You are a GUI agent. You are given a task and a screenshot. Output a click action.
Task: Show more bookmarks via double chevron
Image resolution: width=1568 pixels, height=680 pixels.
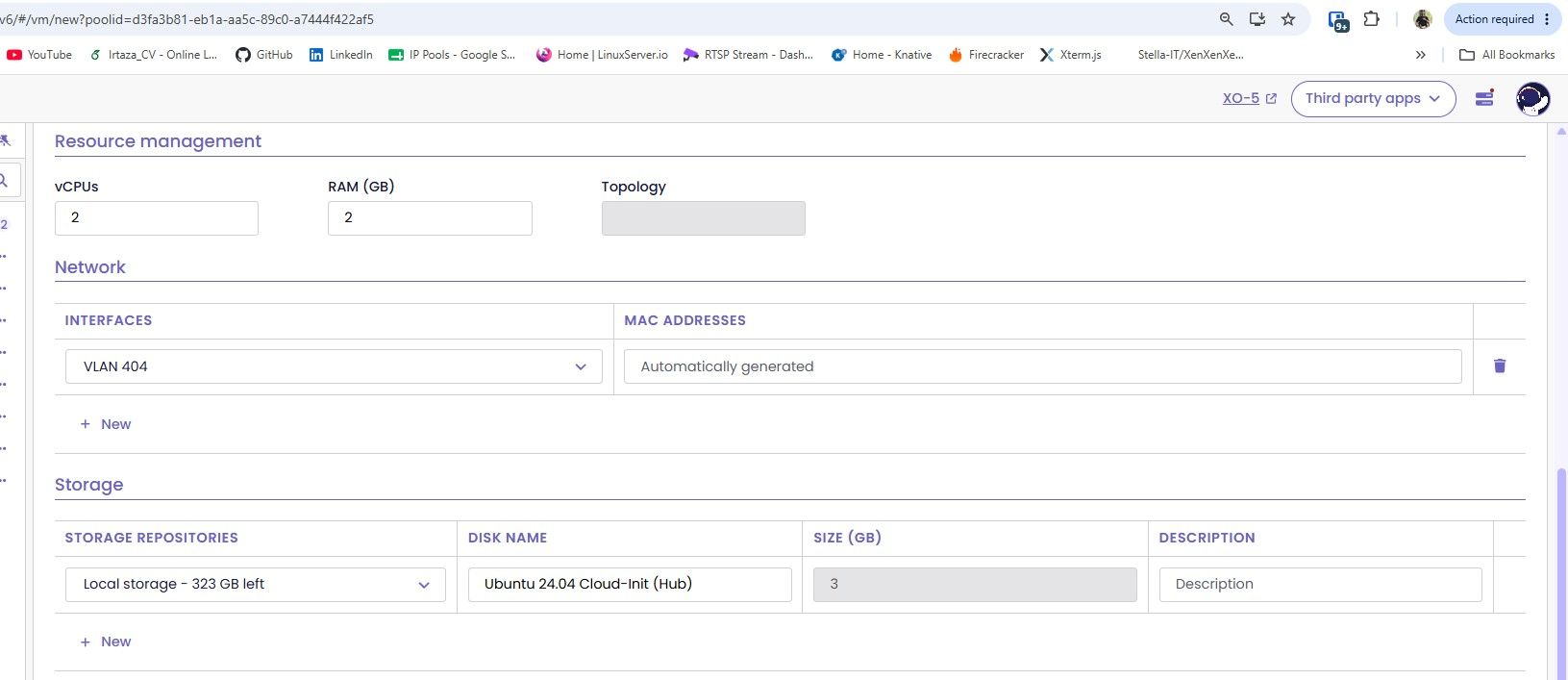(1421, 55)
